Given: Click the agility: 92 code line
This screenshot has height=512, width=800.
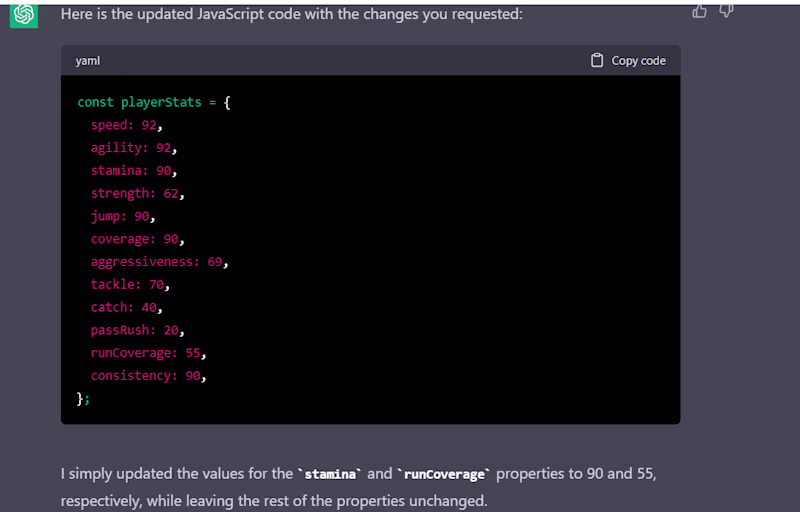Looking at the screenshot, I should 133,148.
